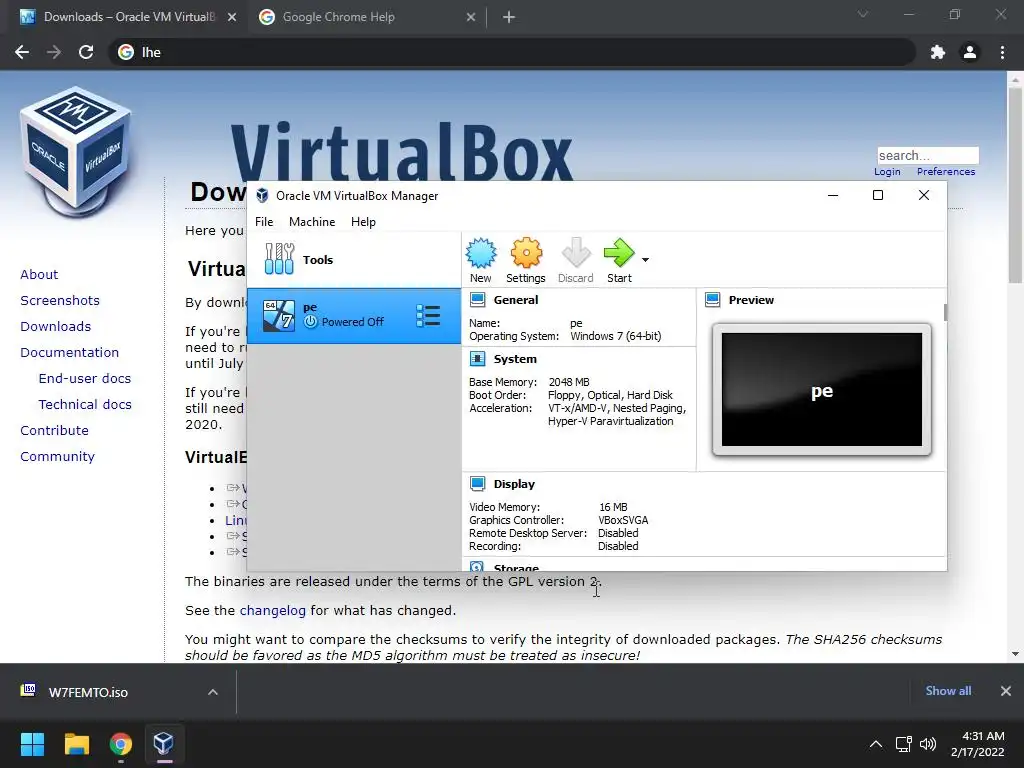Close the Google Chrome Help tab

coord(471,18)
